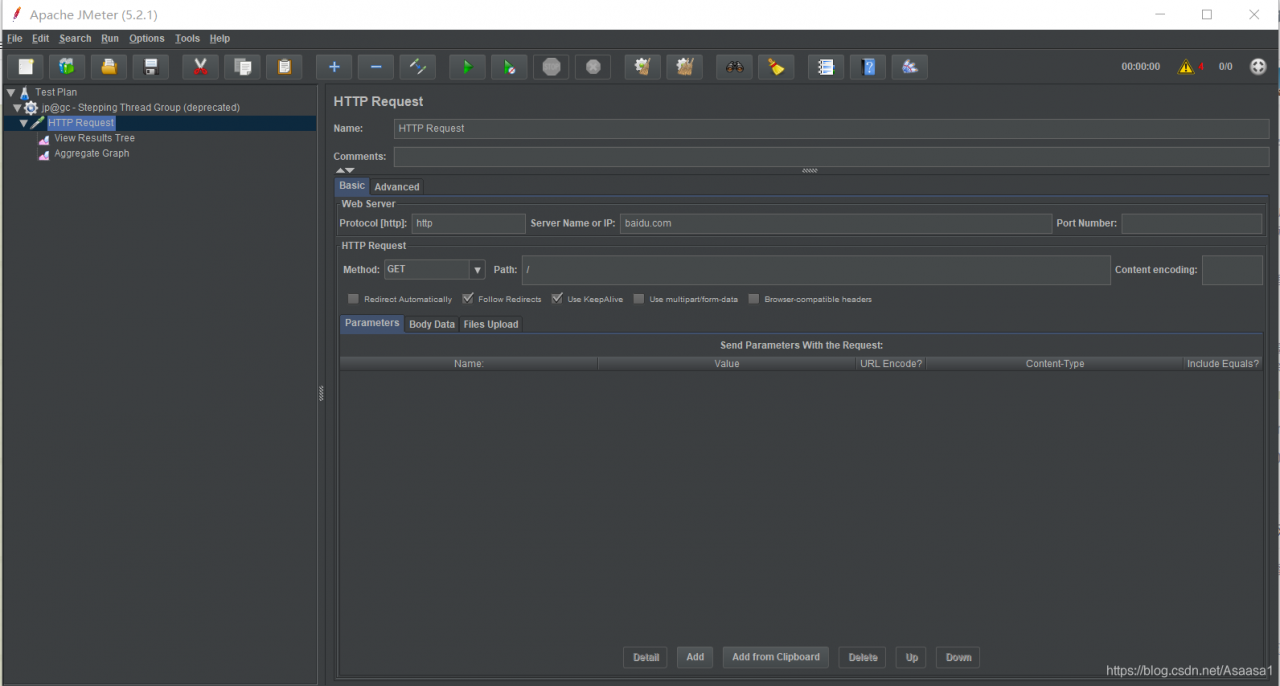
Task: Create a new test plan via toolbar icon
Action: [26, 67]
